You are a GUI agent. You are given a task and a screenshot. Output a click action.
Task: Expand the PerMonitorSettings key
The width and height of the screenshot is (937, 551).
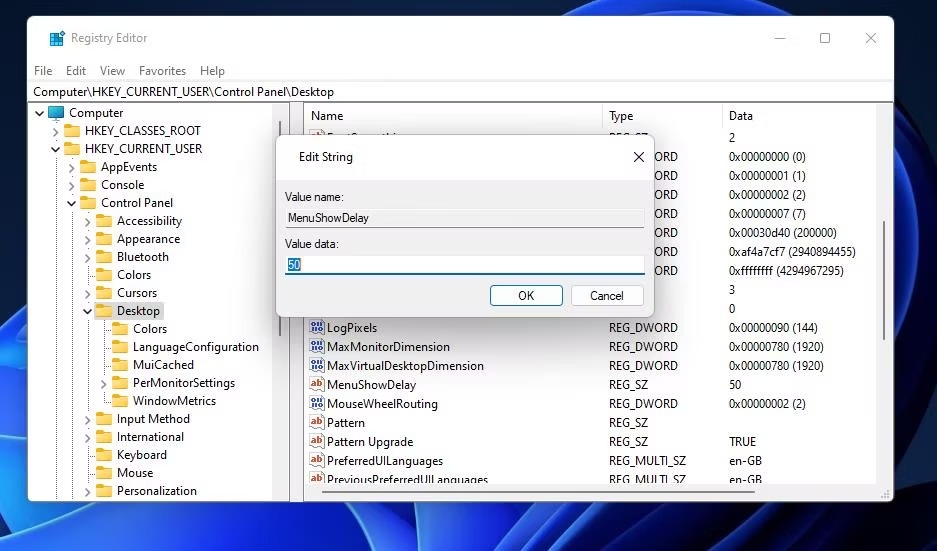point(104,383)
